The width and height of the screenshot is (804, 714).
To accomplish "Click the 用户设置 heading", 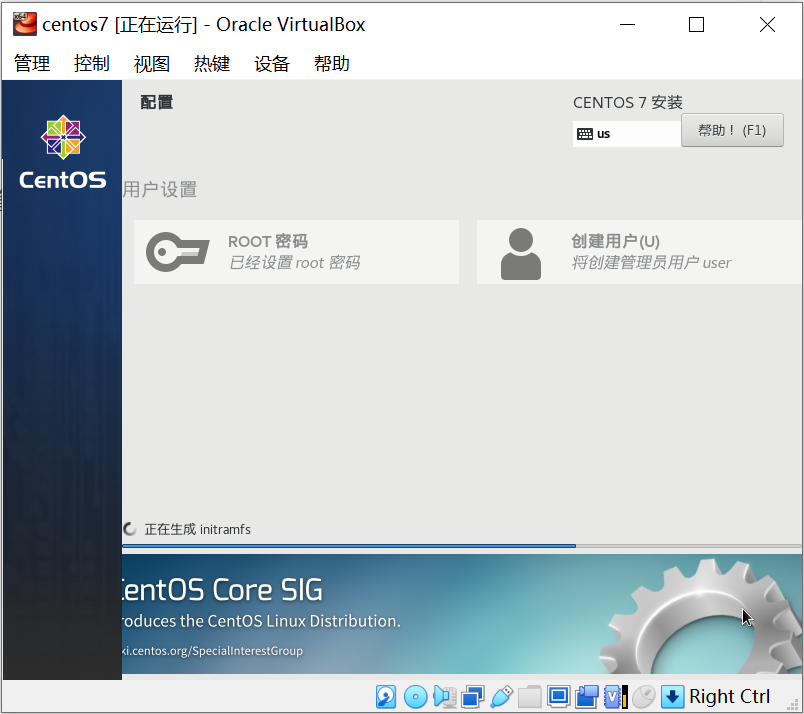I will (159, 189).
